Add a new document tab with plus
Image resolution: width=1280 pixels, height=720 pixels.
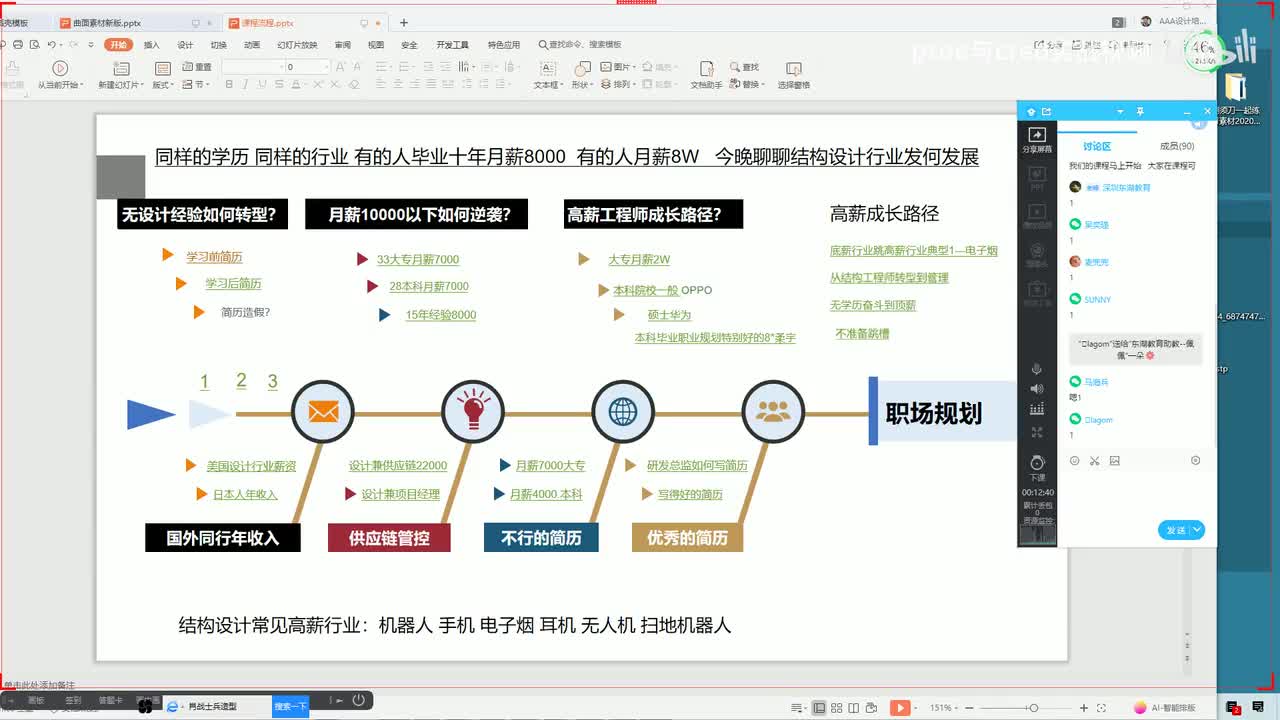tap(404, 22)
